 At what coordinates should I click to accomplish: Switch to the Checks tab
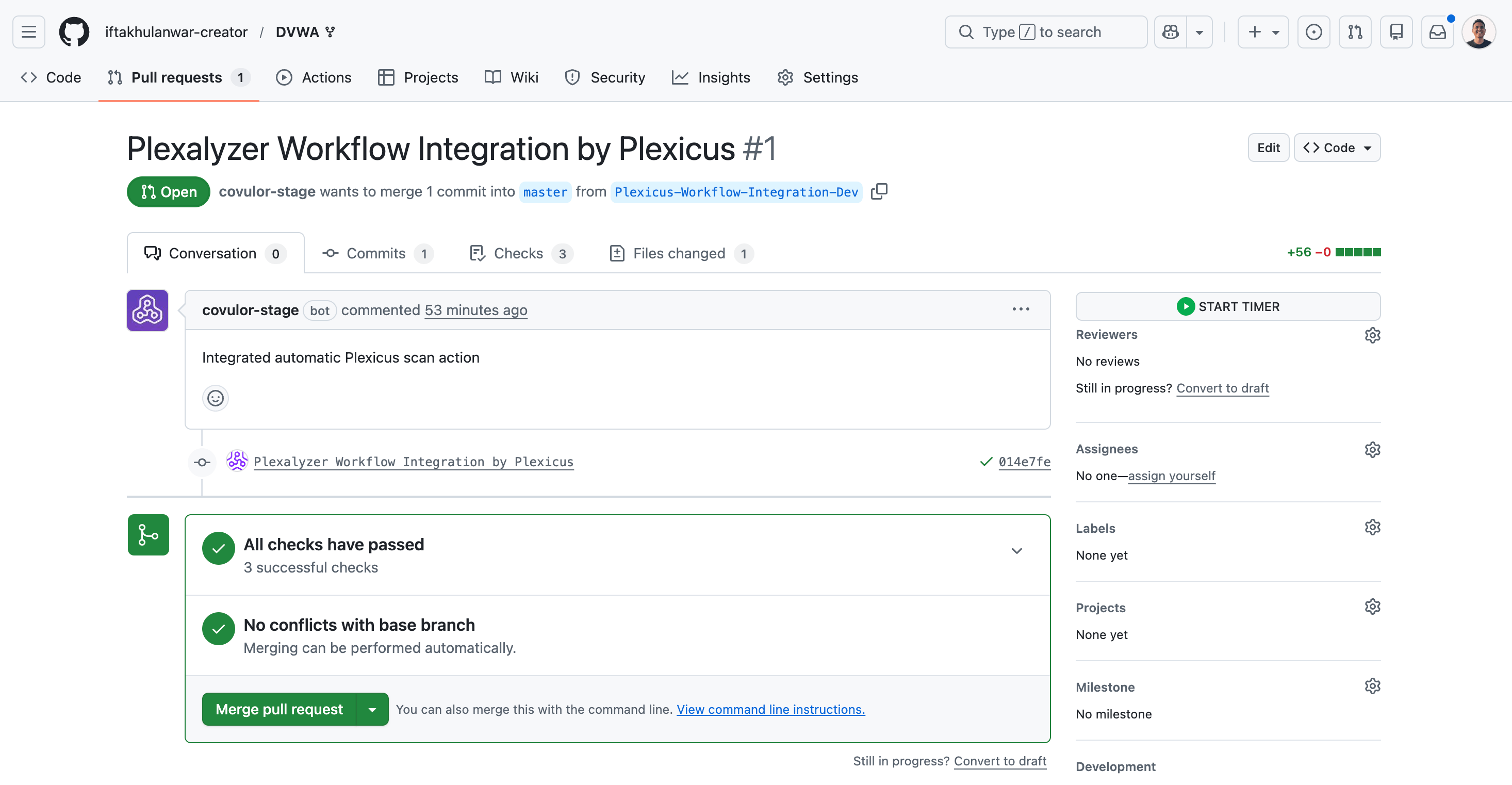518,253
